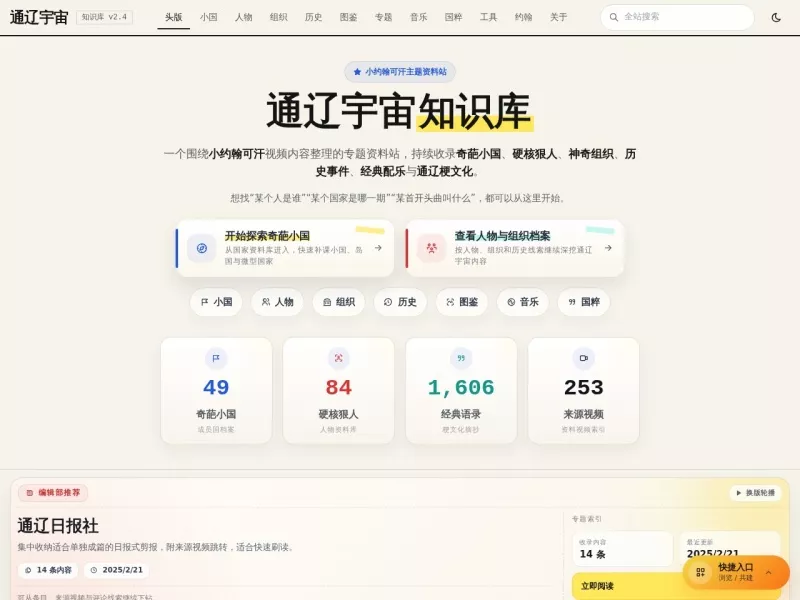
Task: Open the 硬核狠人 stat card label
Action: [x=338, y=414]
